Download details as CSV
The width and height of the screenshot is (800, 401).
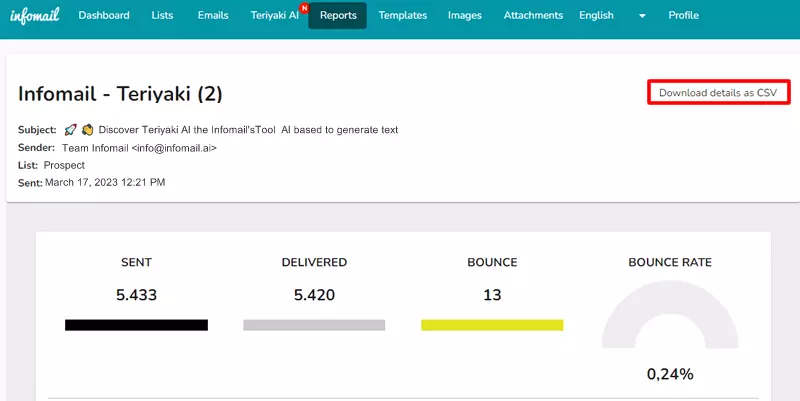(718, 92)
